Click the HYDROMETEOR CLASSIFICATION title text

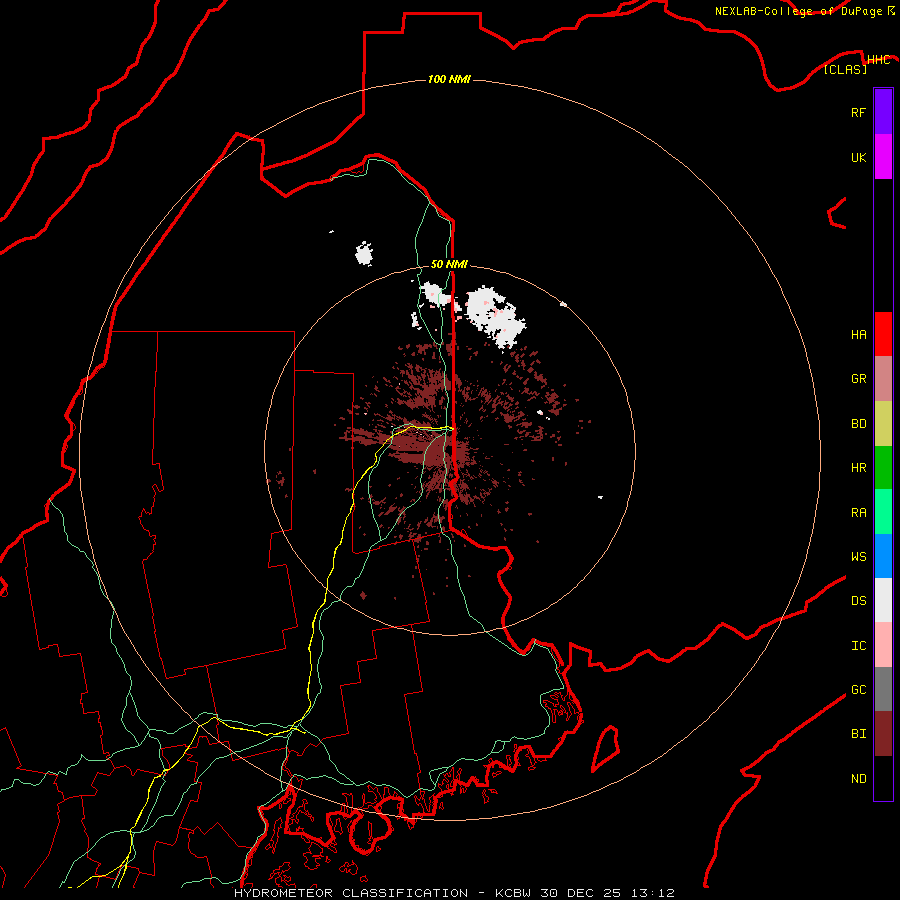[351, 893]
